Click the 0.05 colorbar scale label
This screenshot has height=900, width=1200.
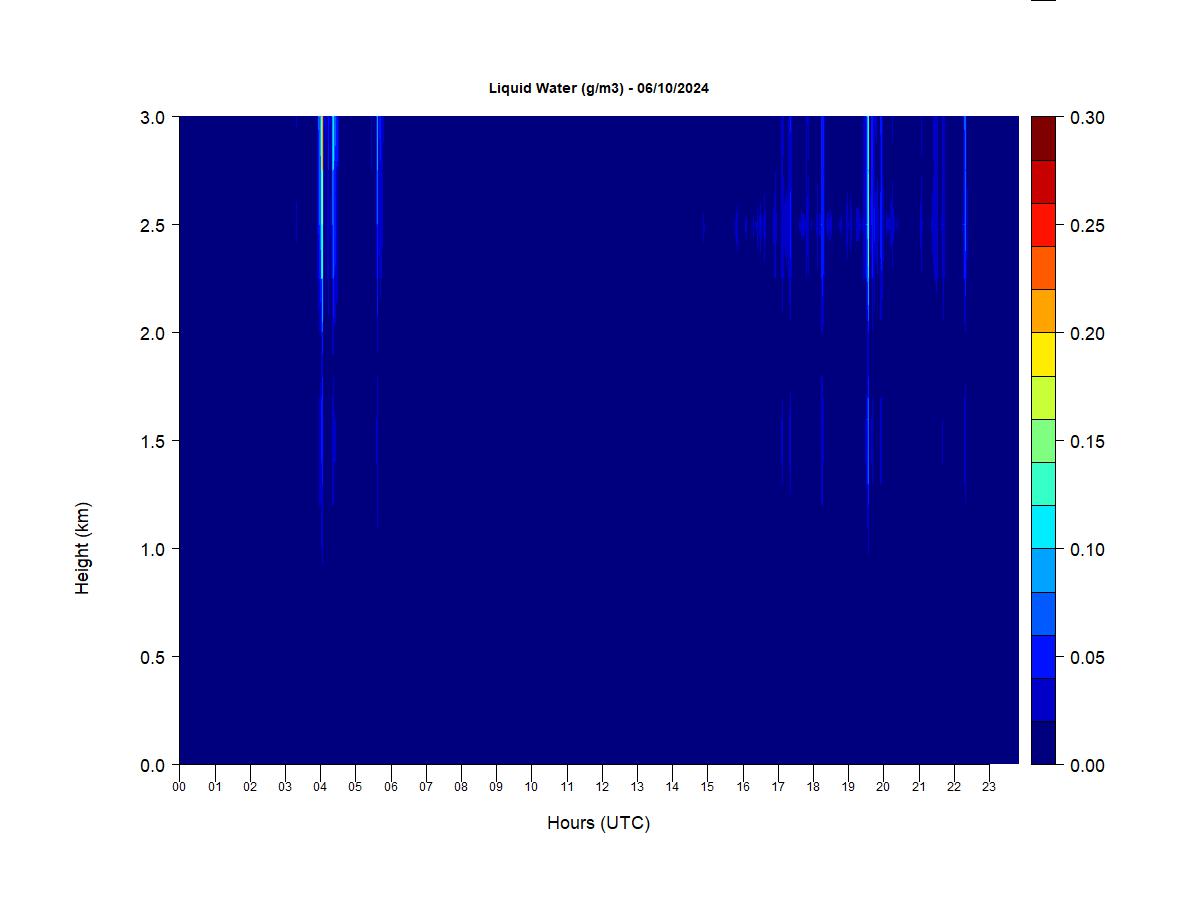click(x=1087, y=658)
